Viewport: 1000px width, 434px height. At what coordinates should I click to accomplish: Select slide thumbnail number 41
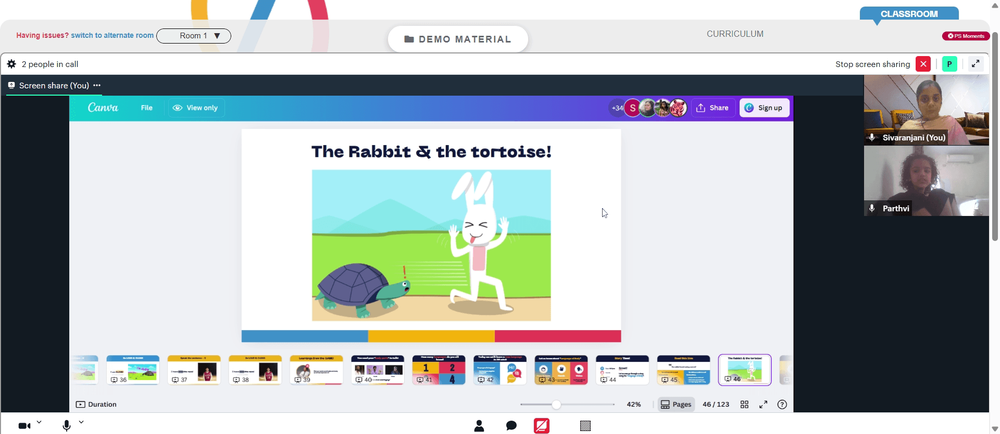pyautogui.click(x=439, y=370)
